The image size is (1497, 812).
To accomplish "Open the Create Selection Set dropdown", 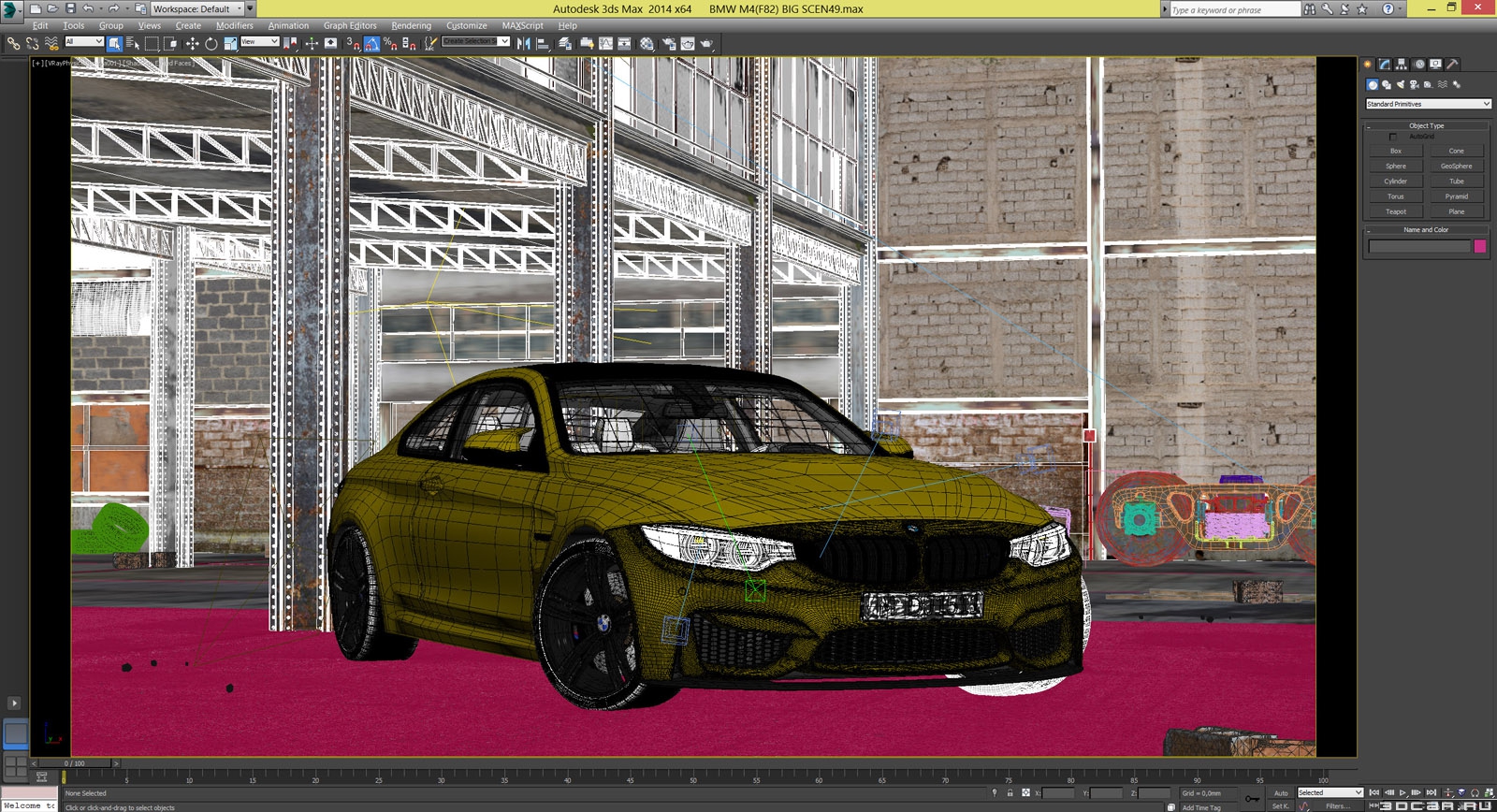I will click(475, 41).
